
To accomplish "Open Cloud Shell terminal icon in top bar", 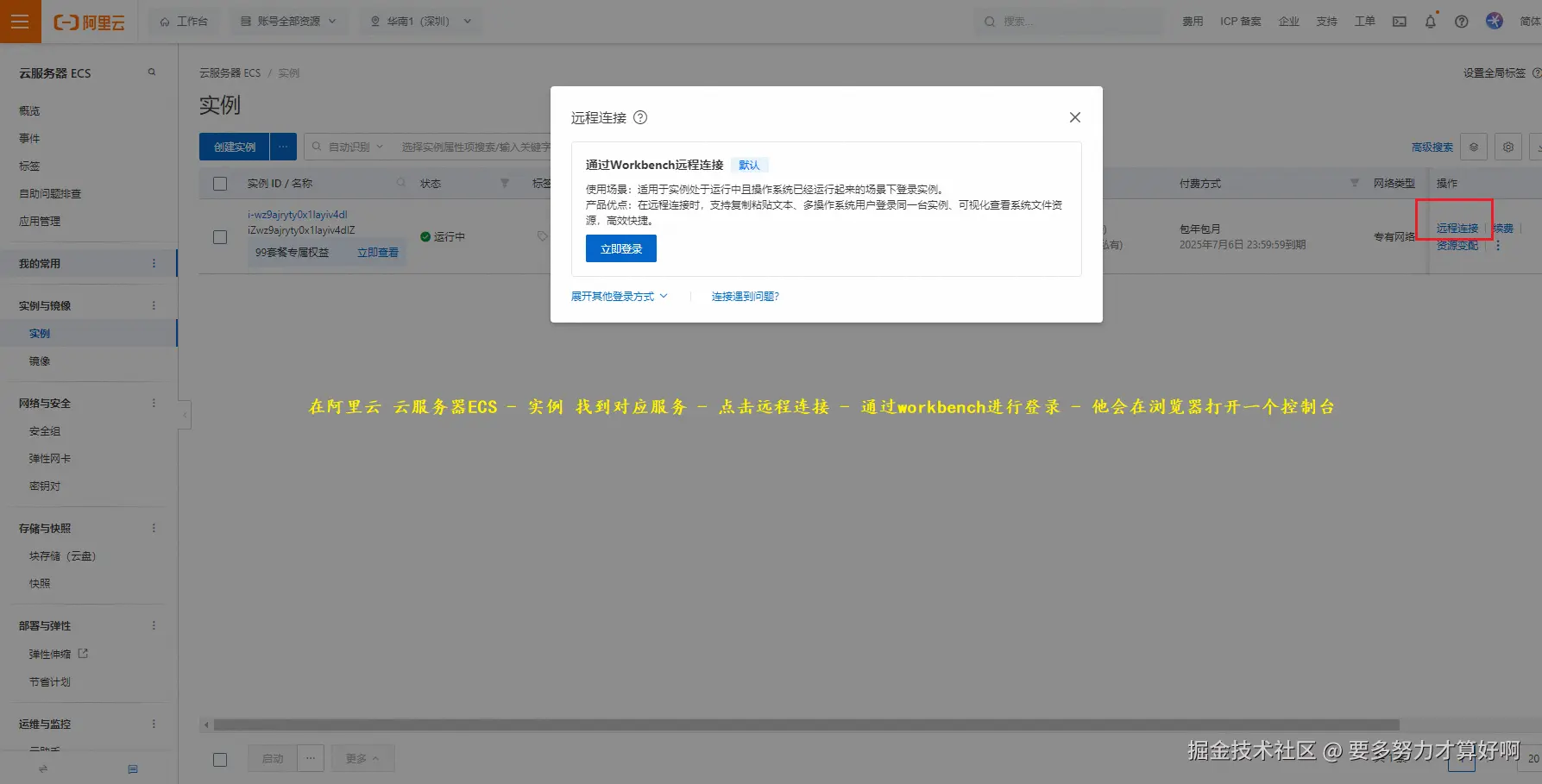I will click(x=1399, y=22).
